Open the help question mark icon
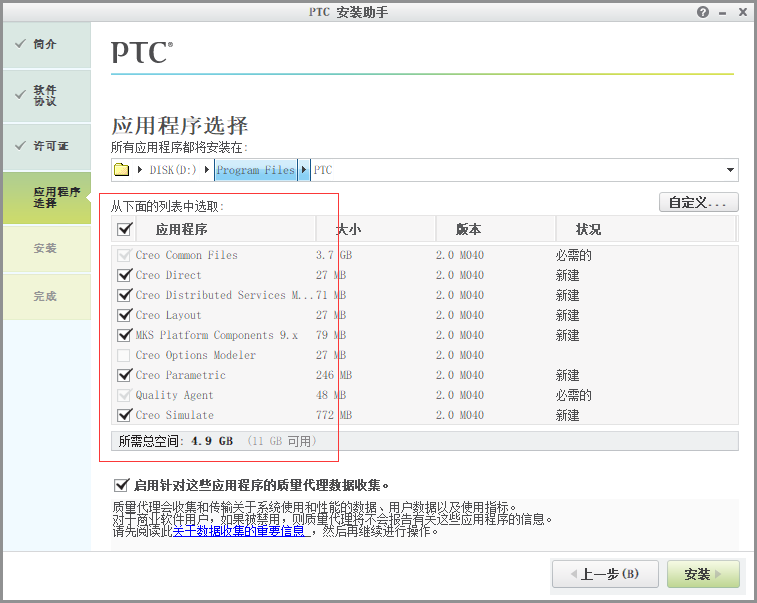 tap(703, 12)
